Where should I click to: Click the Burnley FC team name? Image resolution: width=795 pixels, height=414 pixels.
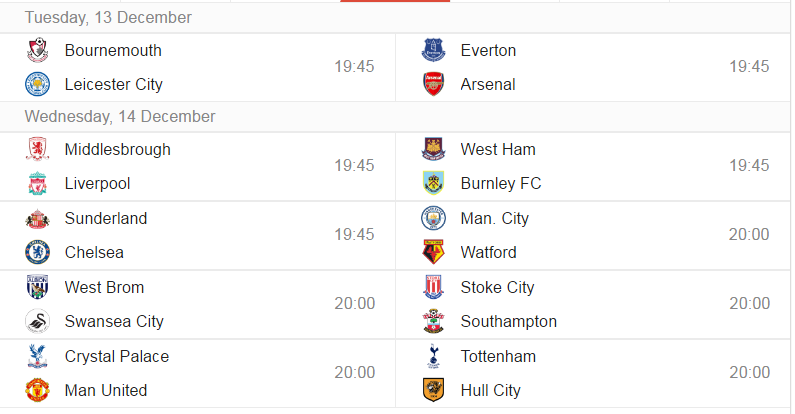501,183
